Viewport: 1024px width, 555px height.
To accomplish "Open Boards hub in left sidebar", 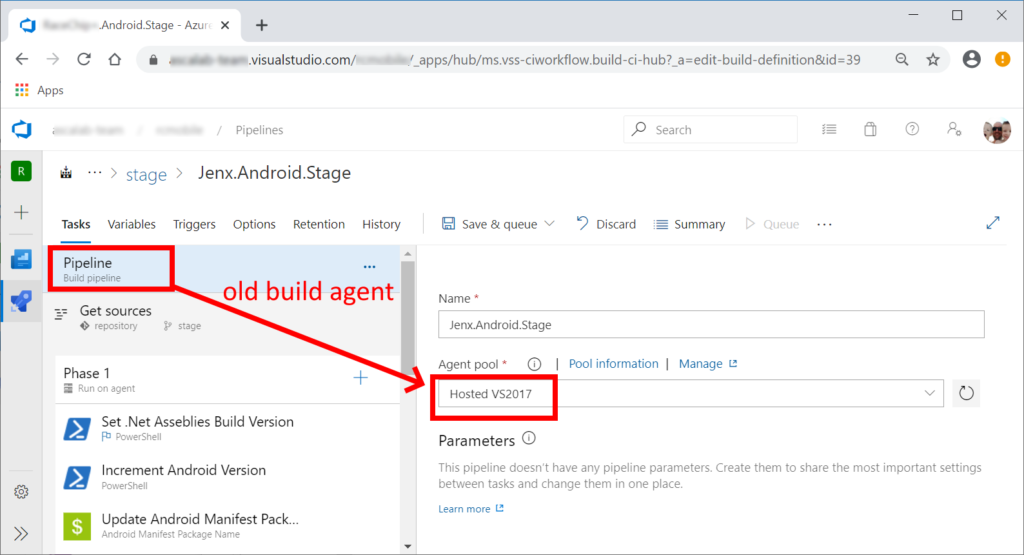I will tap(21, 259).
